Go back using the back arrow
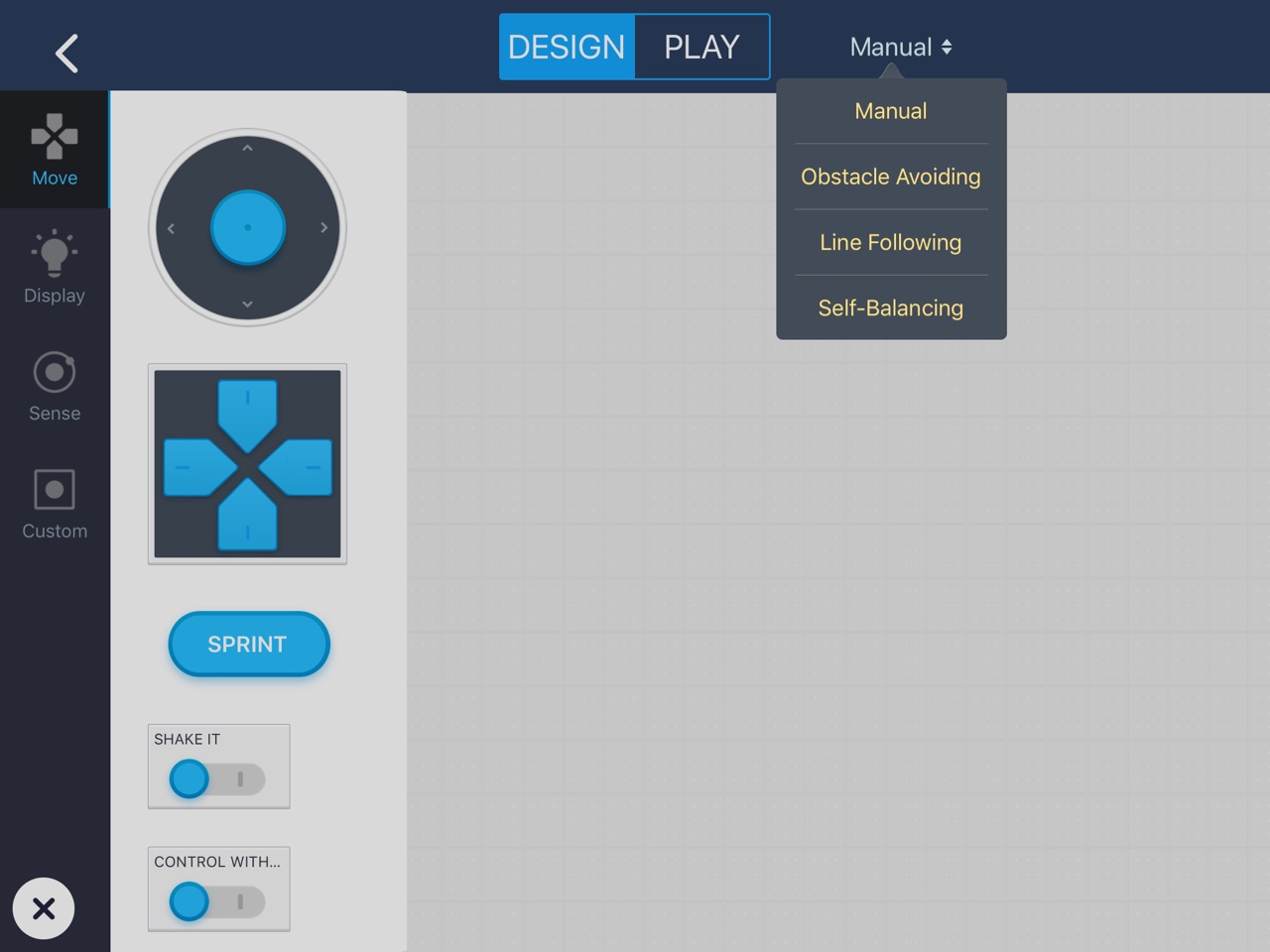Image resolution: width=1270 pixels, height=952 pixels. [66, 54]
